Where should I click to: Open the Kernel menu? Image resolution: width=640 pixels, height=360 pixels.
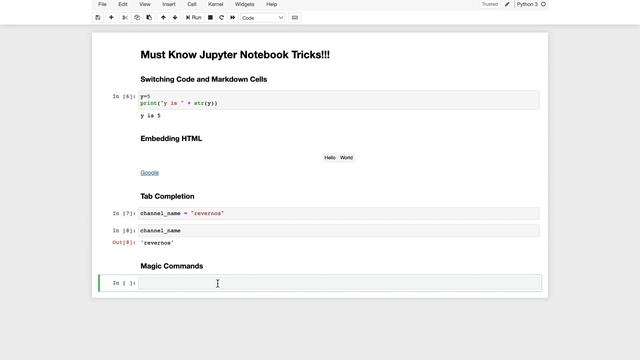pyautogui.click(x=216, y=4)
